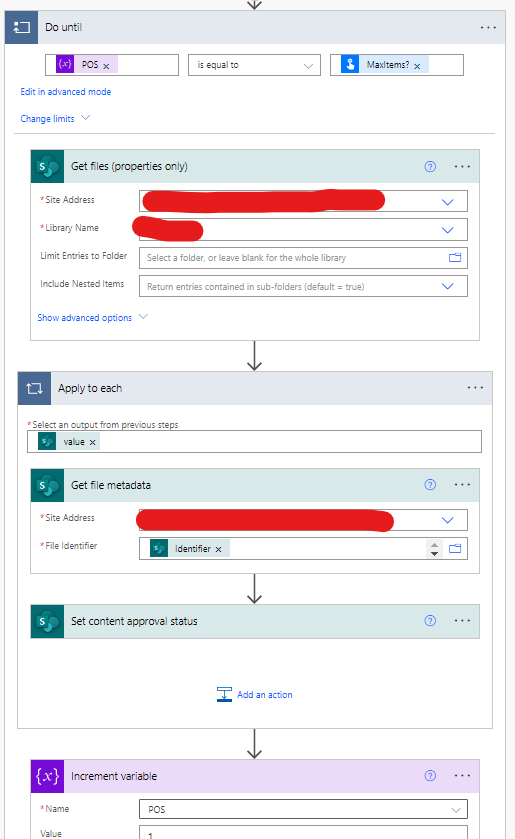Click the Apply to each title text

pyautogui.click(x=90, y=388)
